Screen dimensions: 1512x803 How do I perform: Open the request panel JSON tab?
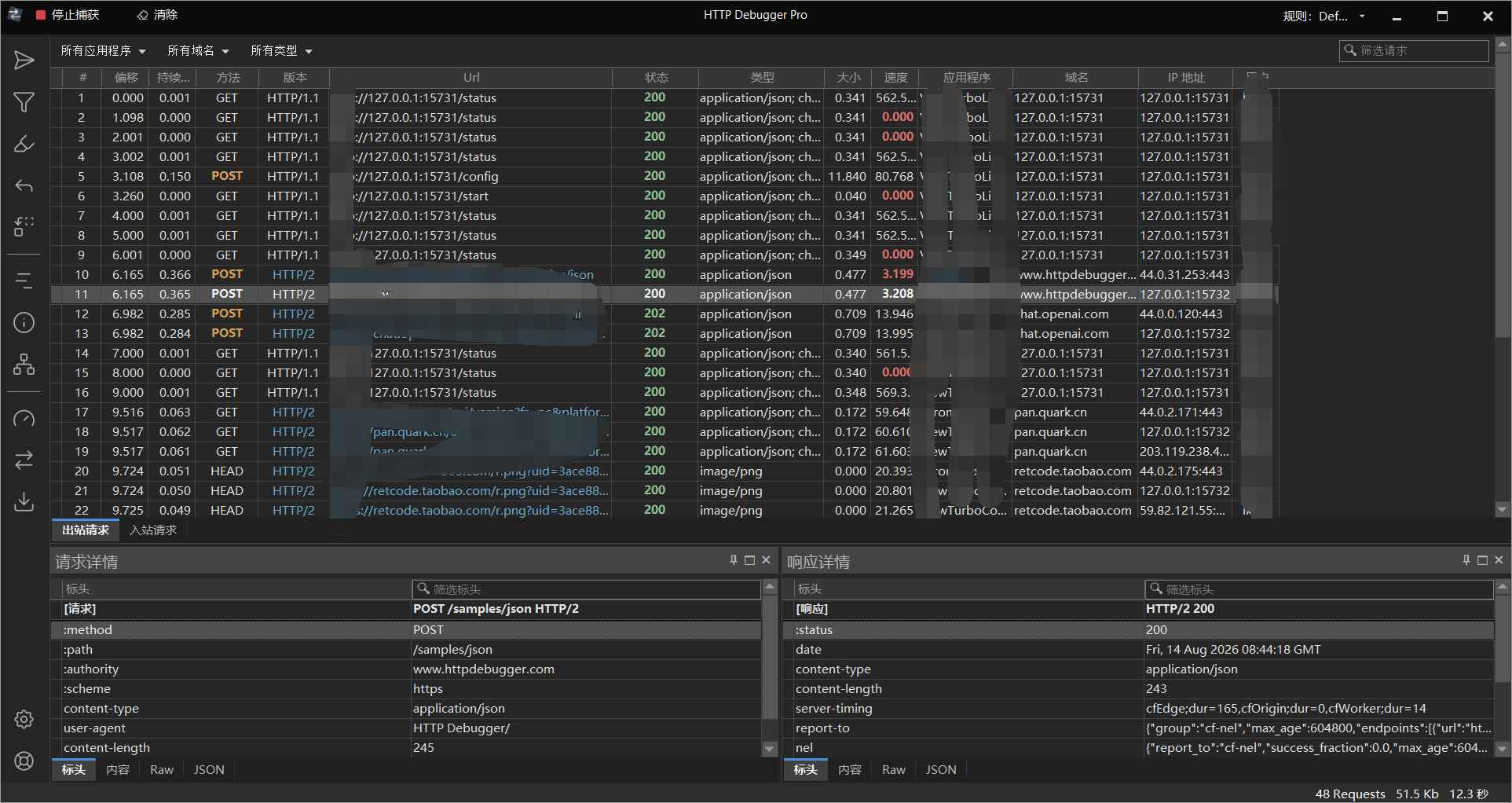(x=209, y=770)
